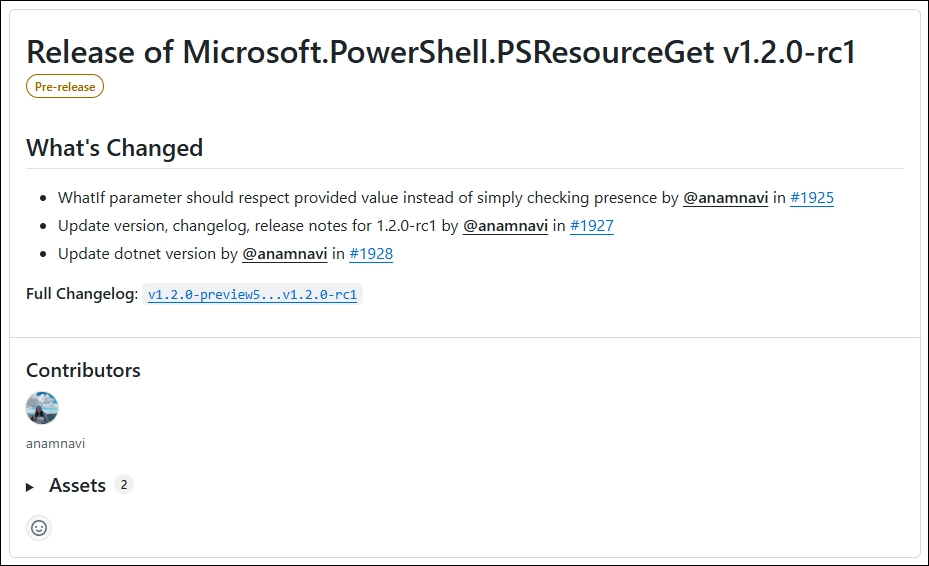The width and height of the screenshot is (929, 566).
Task: Click the anamnavi username below avatar
Action: coord(56,443)
